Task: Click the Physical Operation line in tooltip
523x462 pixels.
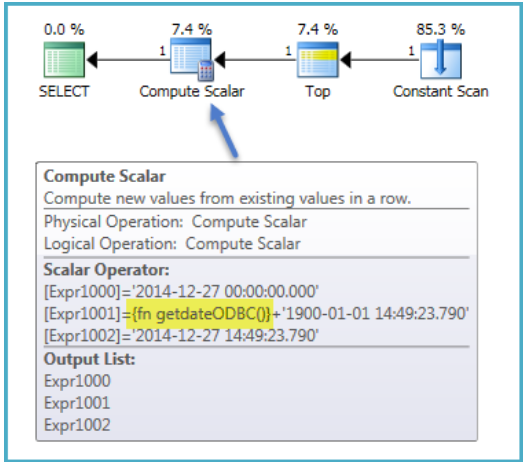Action: (175, 221)
